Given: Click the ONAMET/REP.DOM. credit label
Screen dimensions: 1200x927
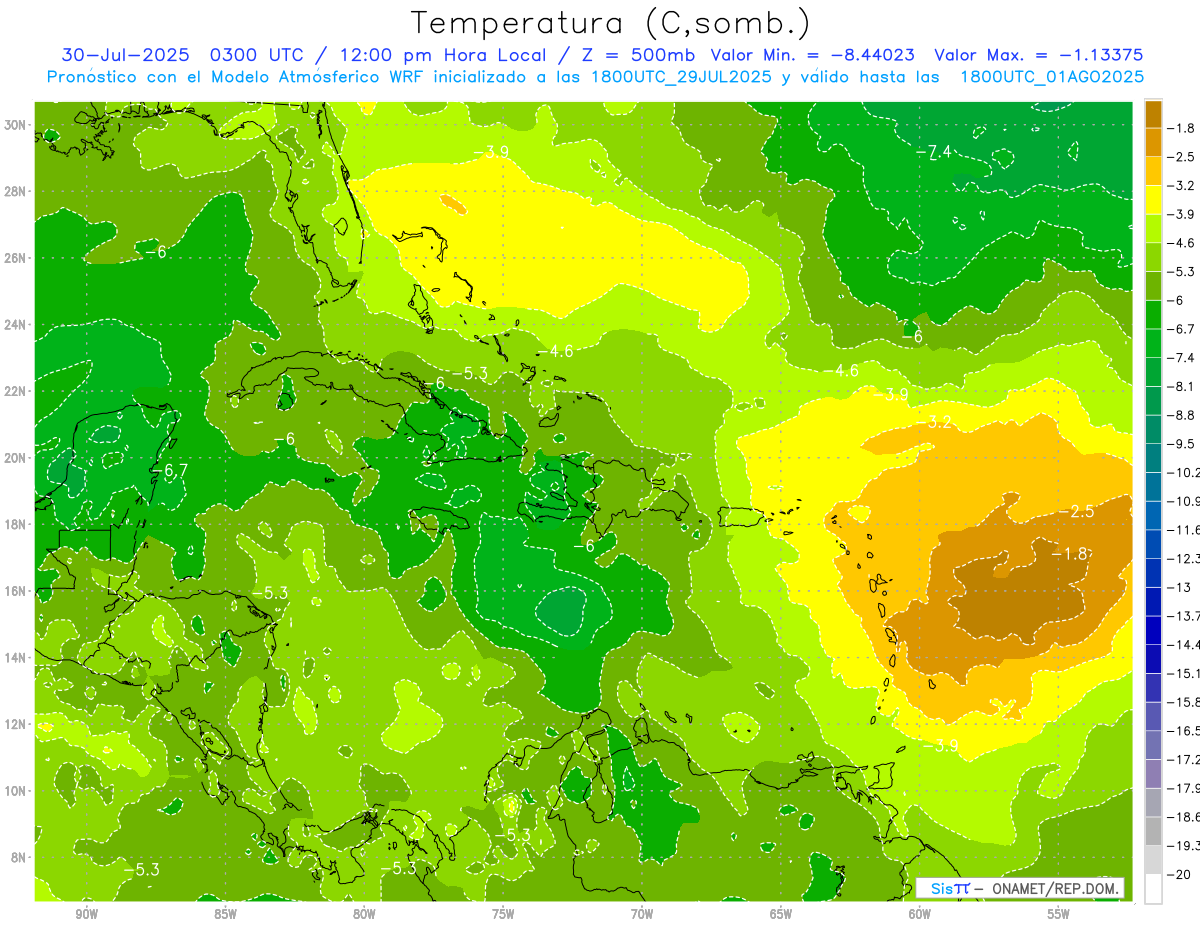Looking at the screenshot, I should tap(1056, 888).
